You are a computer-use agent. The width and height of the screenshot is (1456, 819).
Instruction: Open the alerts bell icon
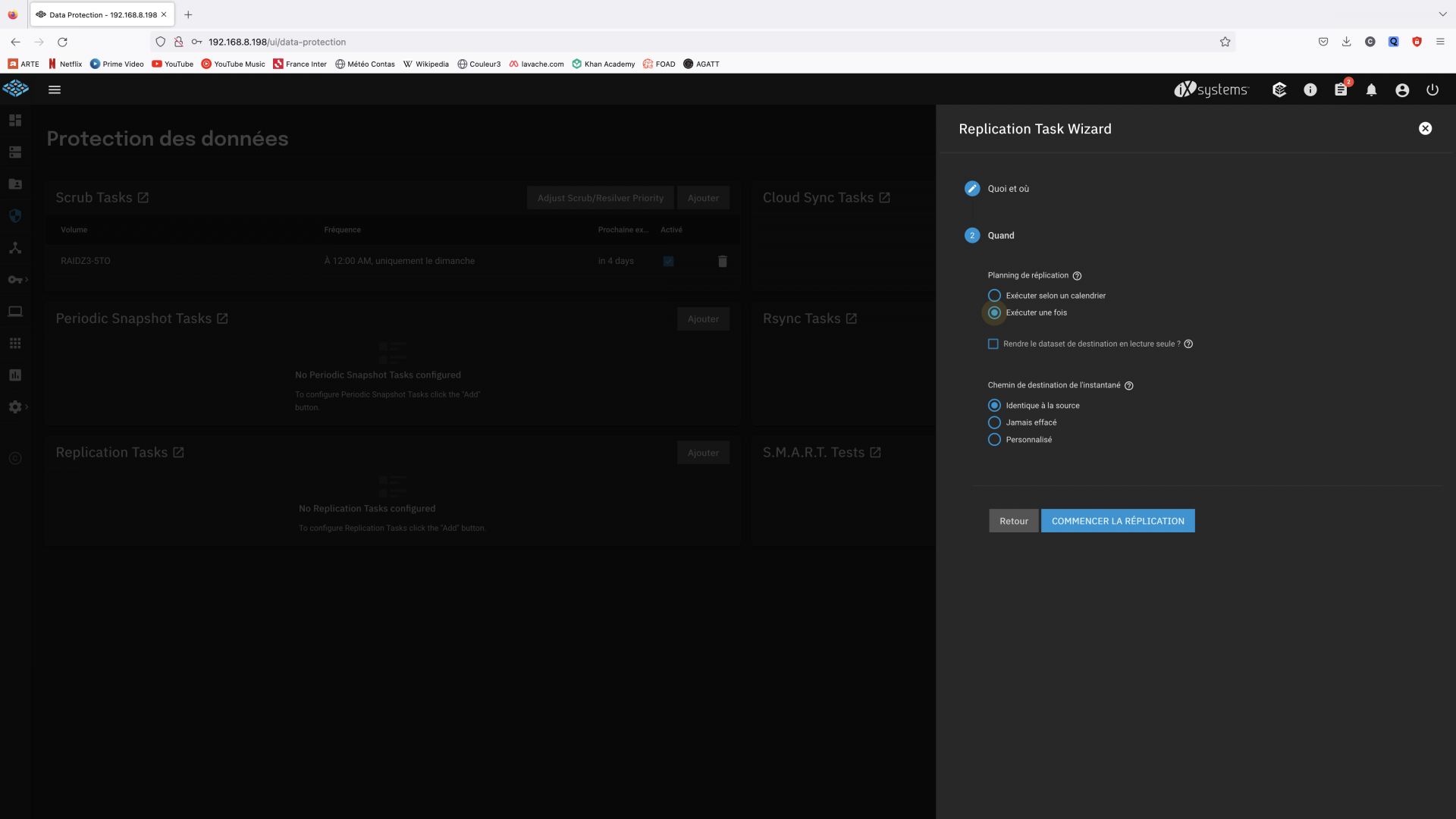(x=1371, y=89)
